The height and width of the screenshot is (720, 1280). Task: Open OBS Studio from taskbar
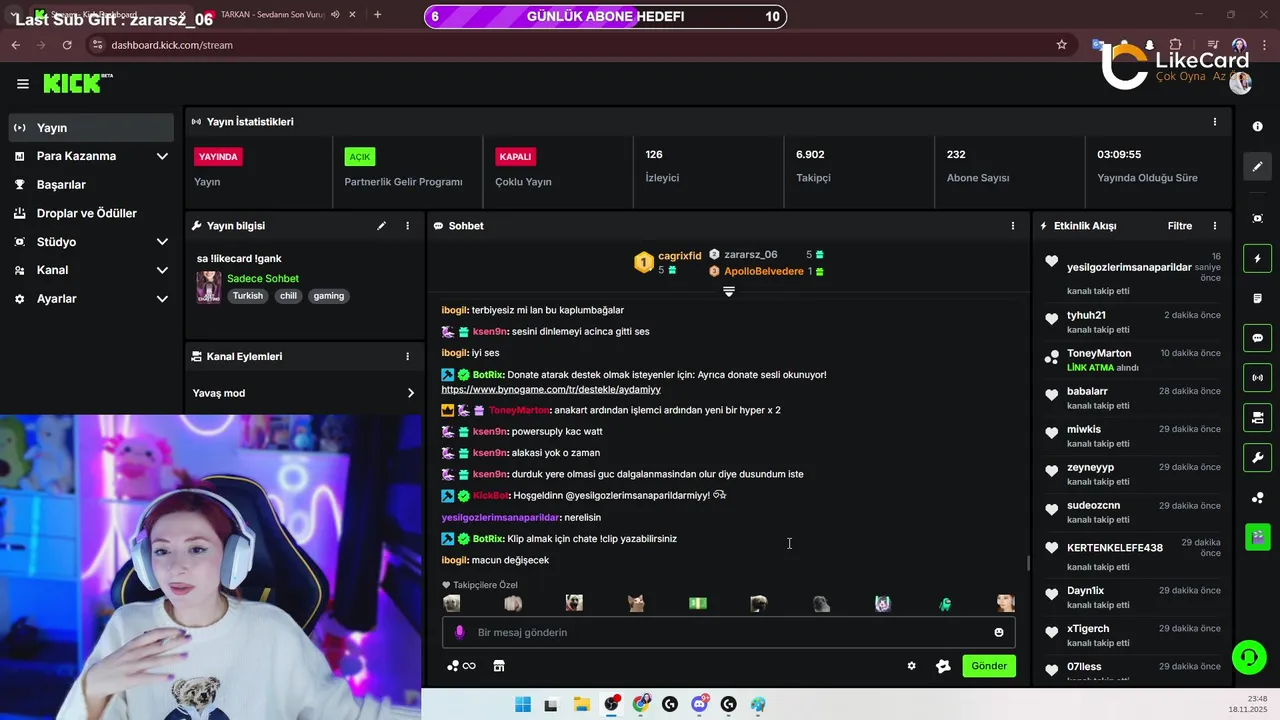pyautogui.click(x=611, y=705)
